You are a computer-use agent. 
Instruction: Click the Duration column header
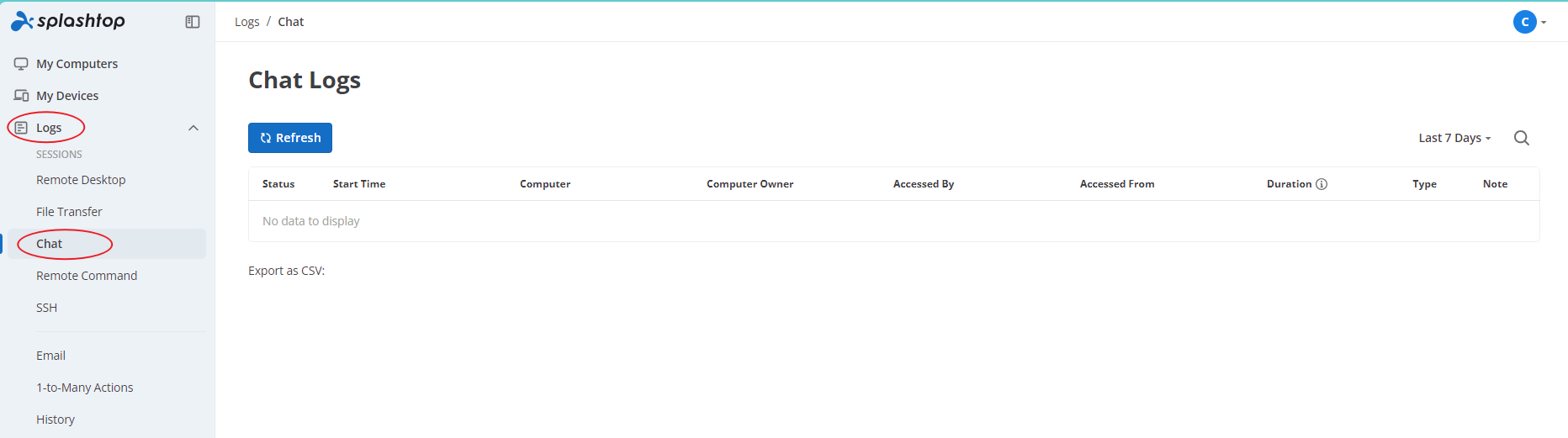(x=1290, y=184)
